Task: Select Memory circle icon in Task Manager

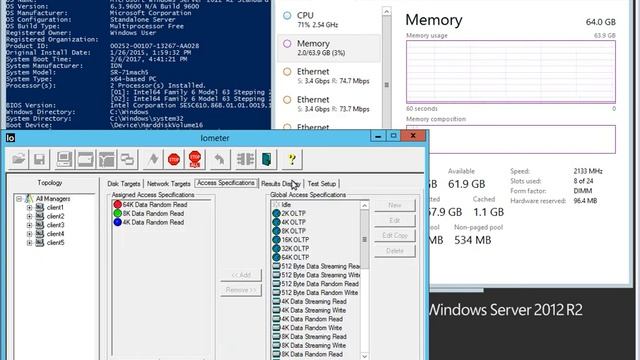Action: tap(287, 44)
